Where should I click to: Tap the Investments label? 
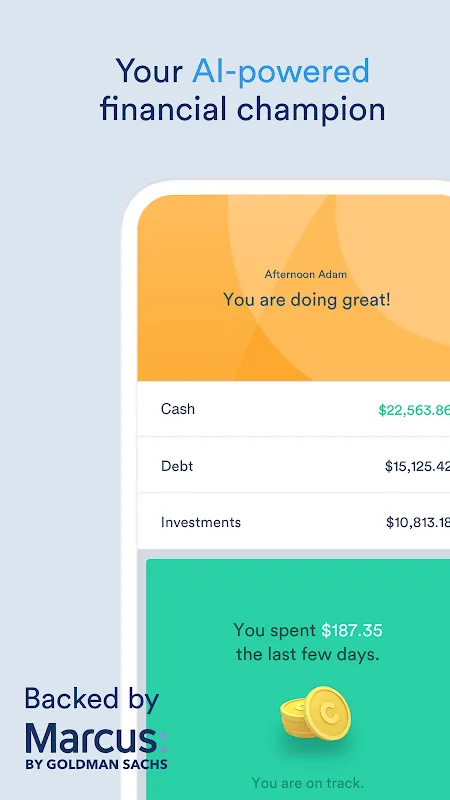coord(201,522)
